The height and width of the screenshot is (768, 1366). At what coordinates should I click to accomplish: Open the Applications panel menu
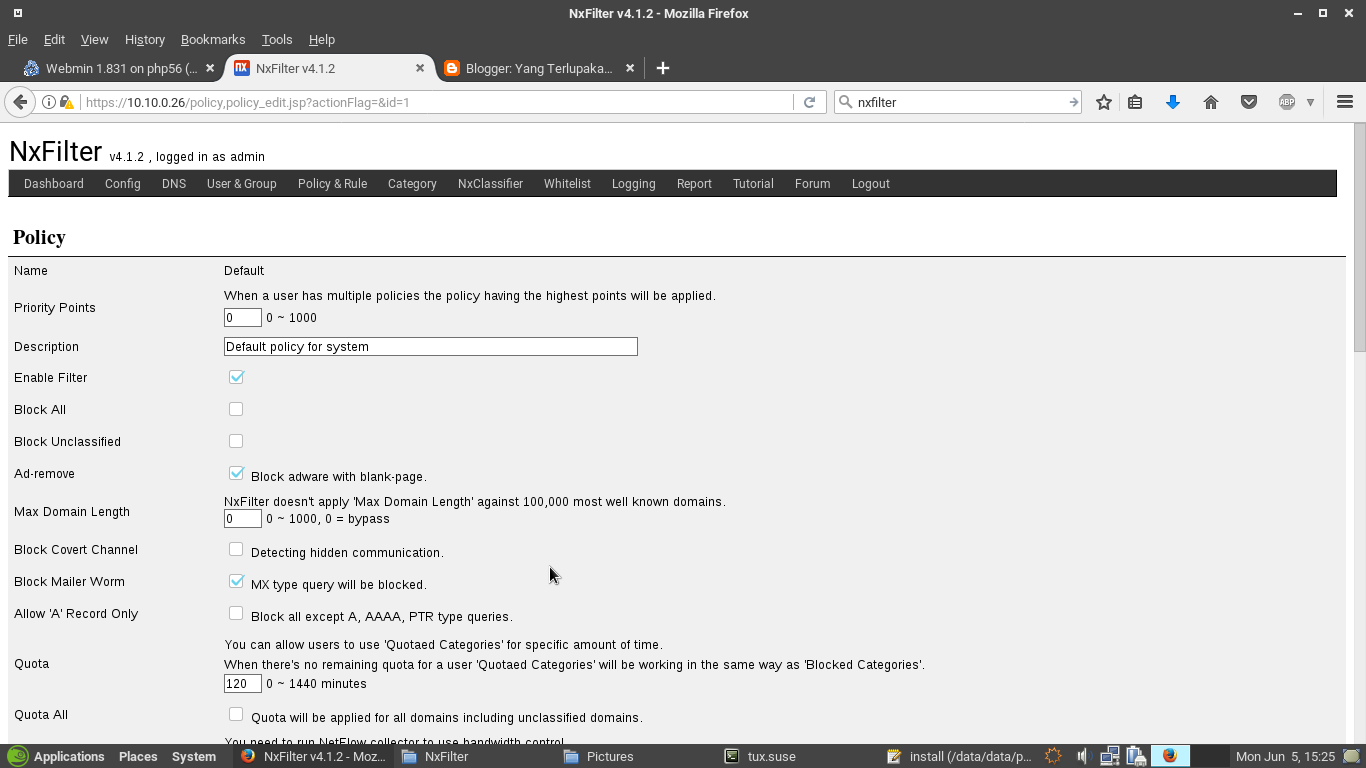[56, 756]
